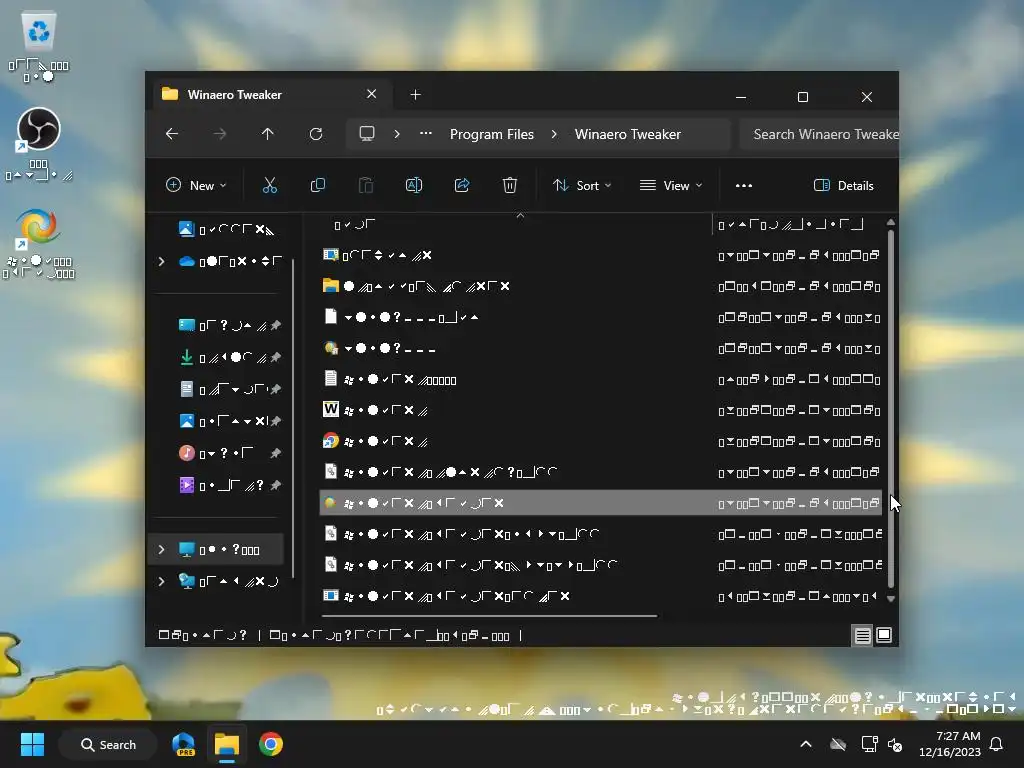Show hidden breadcrumb folders ellipsis
This screenshot has width=1024, height=768.
(x=426, y=133)
